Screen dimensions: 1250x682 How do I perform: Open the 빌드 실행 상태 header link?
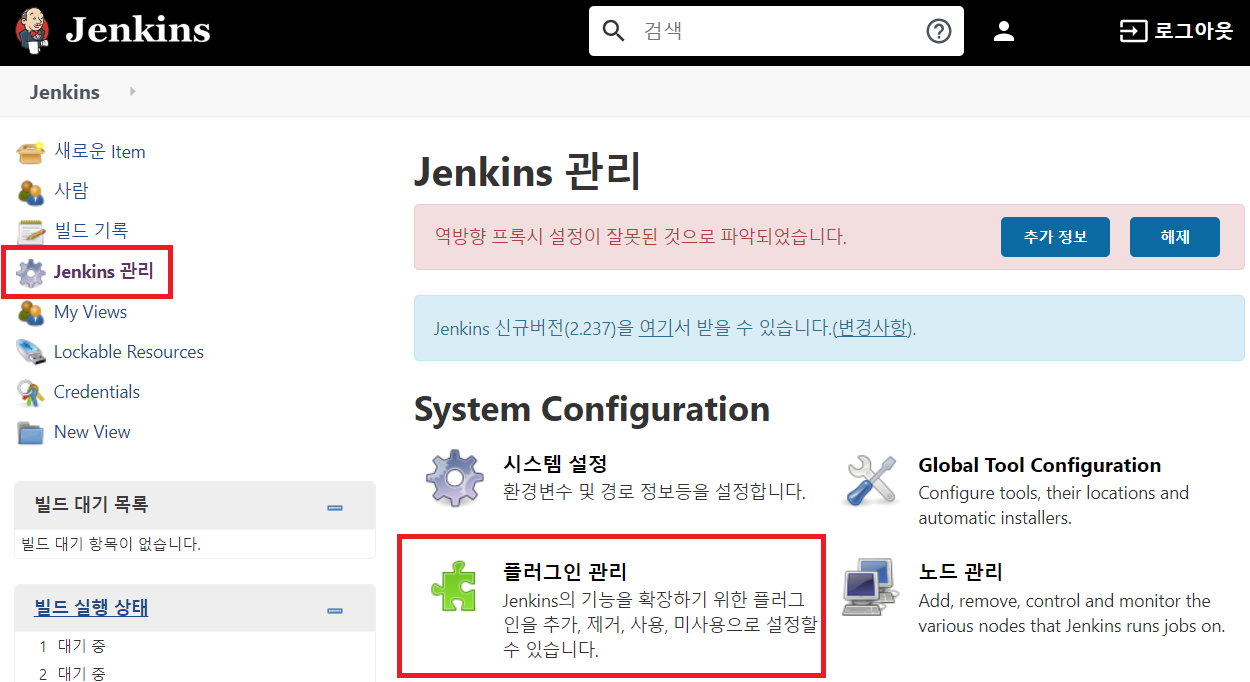91,608
